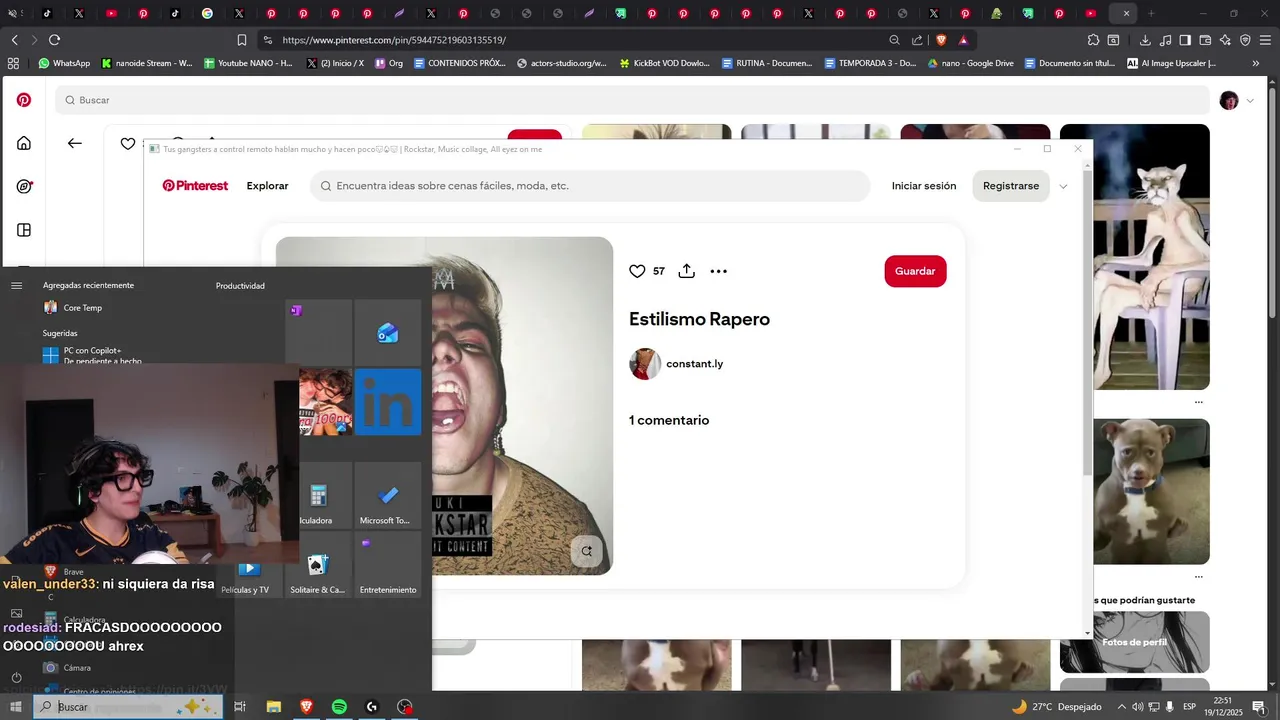The height and width of the screenshot is (720, 1280).
Task: Click '1 comentario' text
Action: coord(669,420)
